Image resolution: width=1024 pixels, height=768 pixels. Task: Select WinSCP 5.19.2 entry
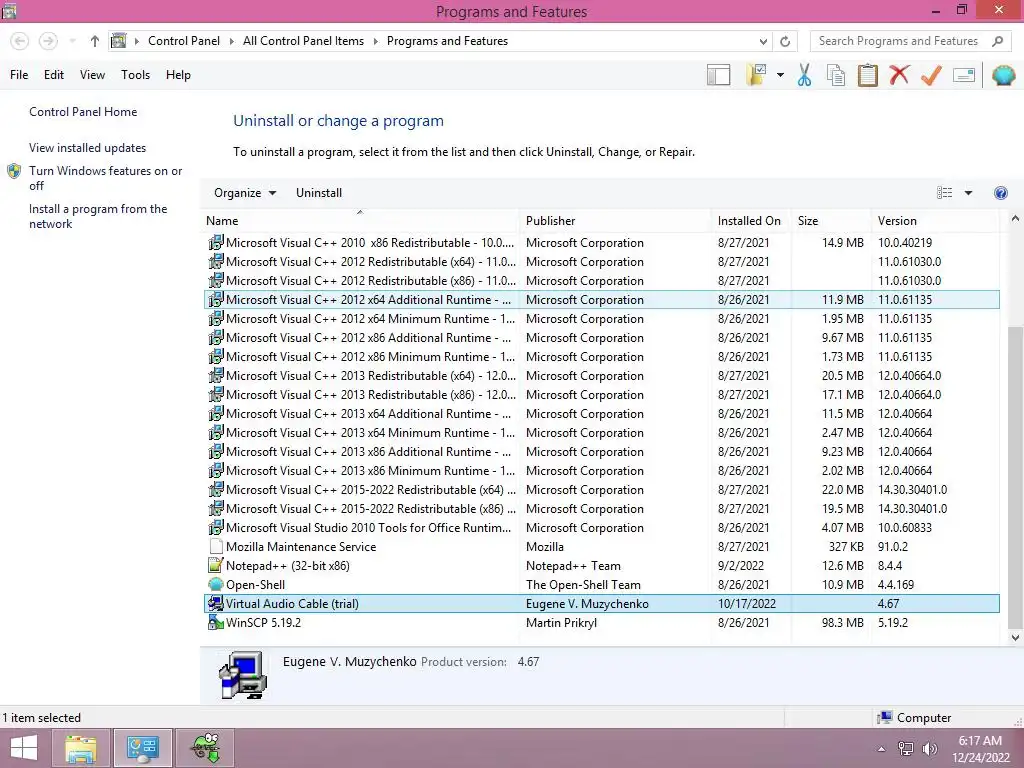pyautogui.click(x=601, y=623)
